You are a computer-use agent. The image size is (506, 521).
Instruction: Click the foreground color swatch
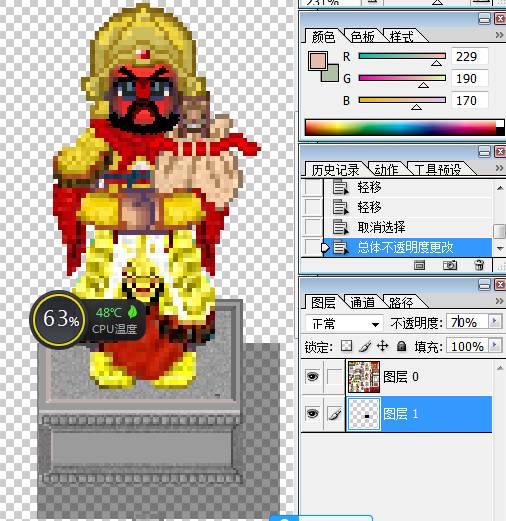click(317, 61)
